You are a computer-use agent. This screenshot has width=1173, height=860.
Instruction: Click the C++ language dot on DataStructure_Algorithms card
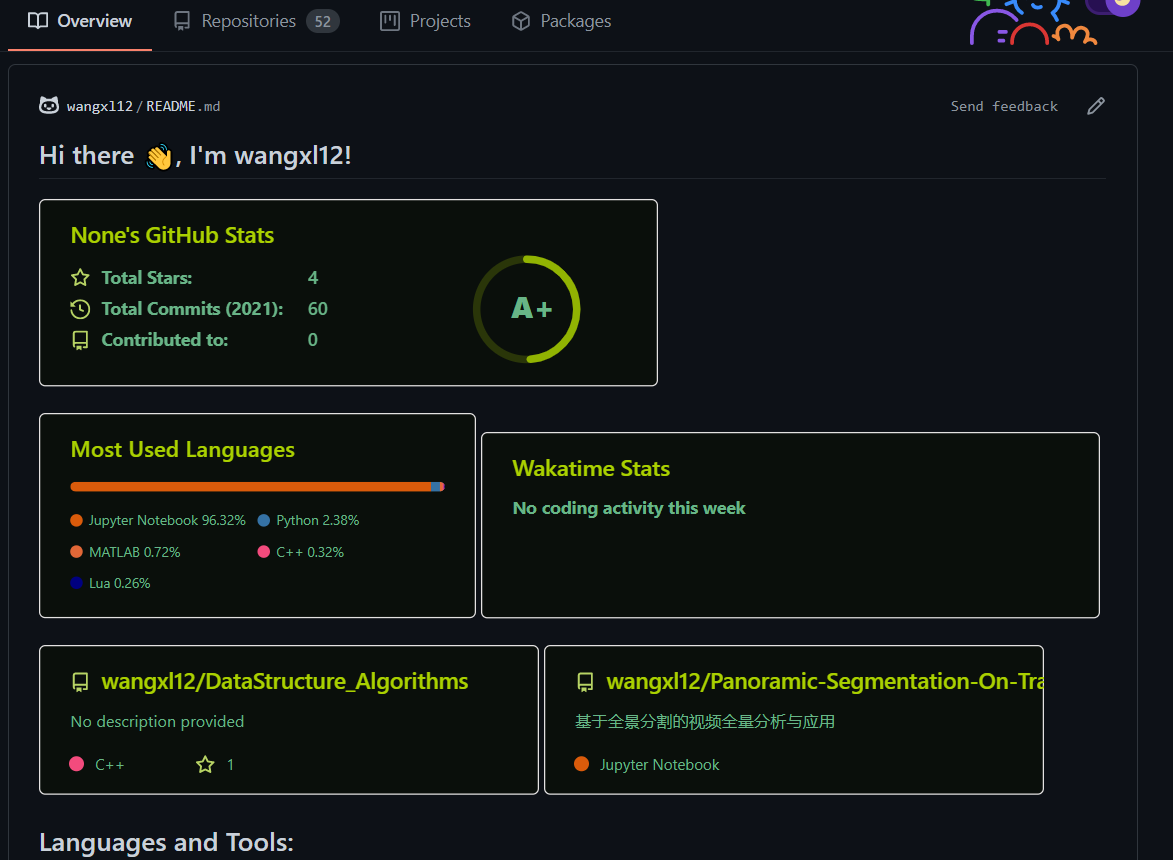coord(76,764)
